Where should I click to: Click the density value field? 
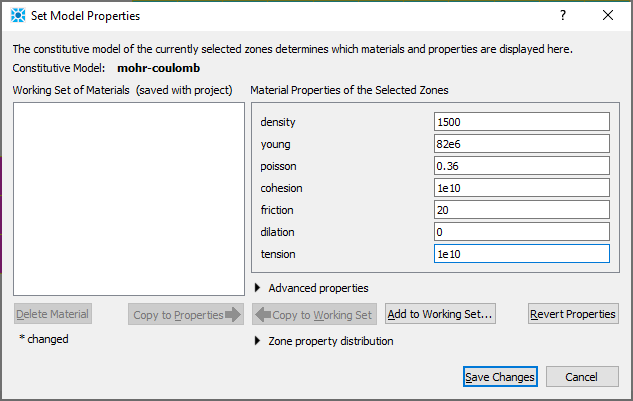(521, 122)
